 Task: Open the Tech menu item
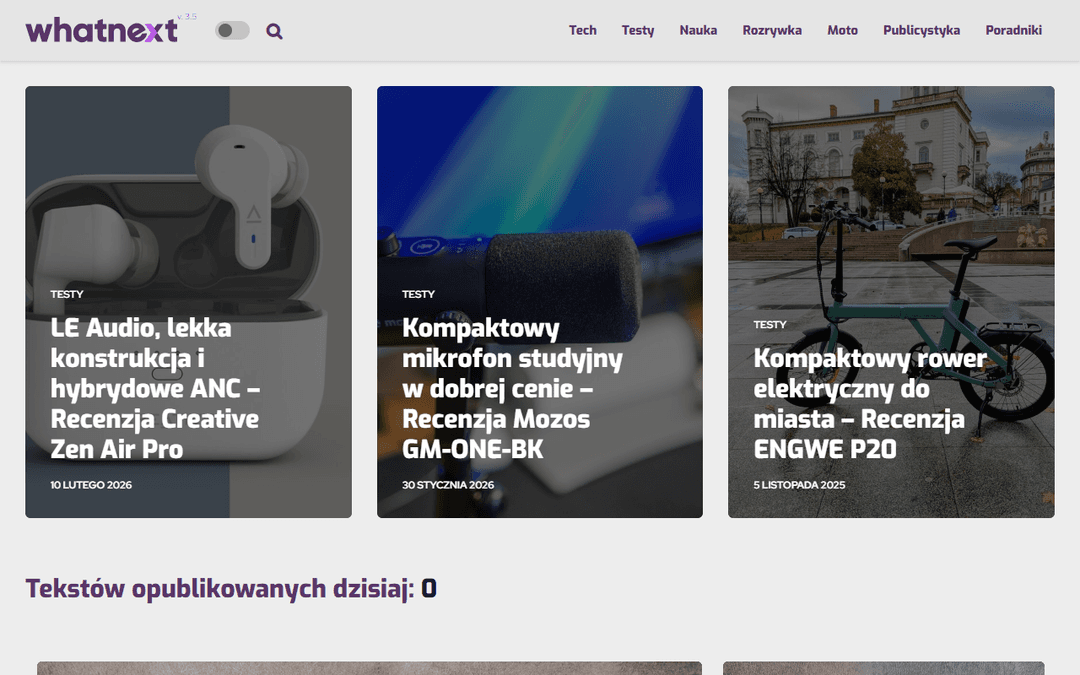(x=583, y=30)
